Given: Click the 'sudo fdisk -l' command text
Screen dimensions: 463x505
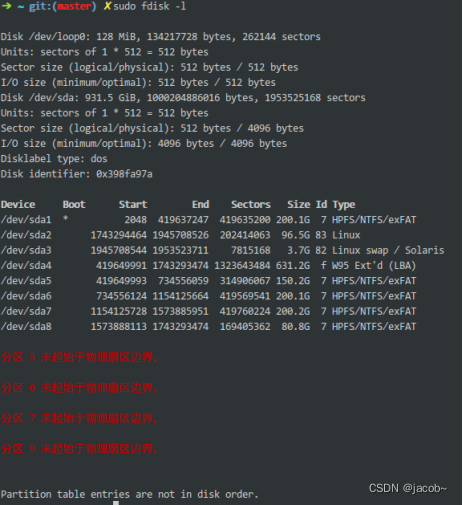Looking at the screenshot, I should coord(150,6).
